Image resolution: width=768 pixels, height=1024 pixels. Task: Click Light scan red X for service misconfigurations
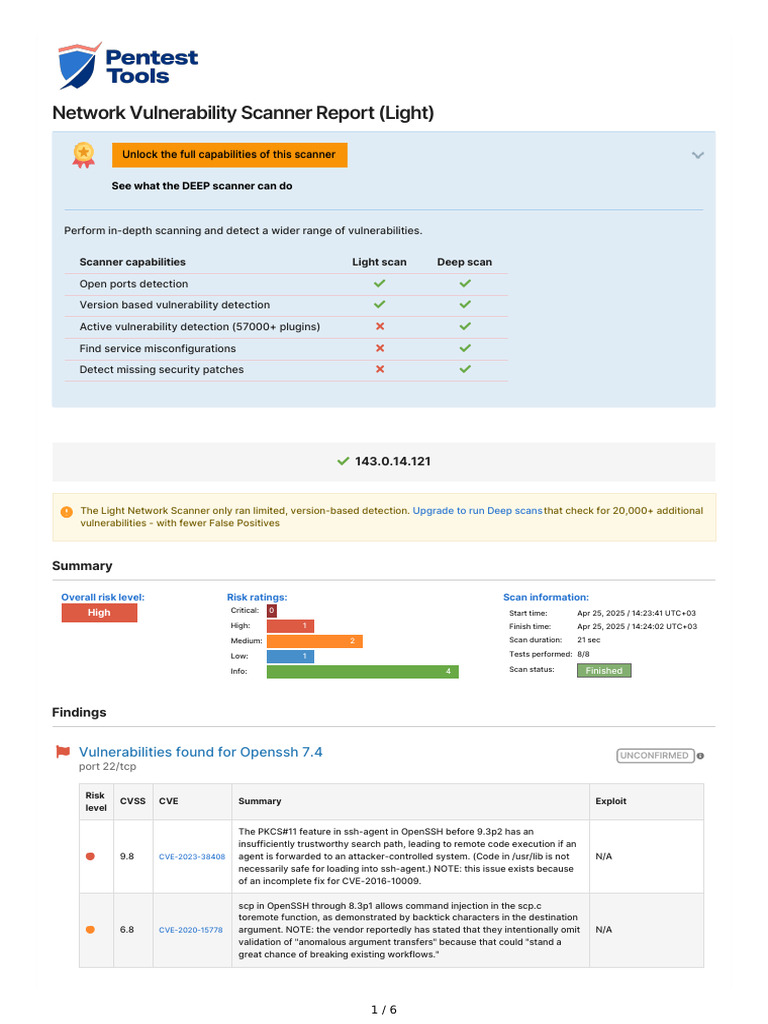coord(379,348)
